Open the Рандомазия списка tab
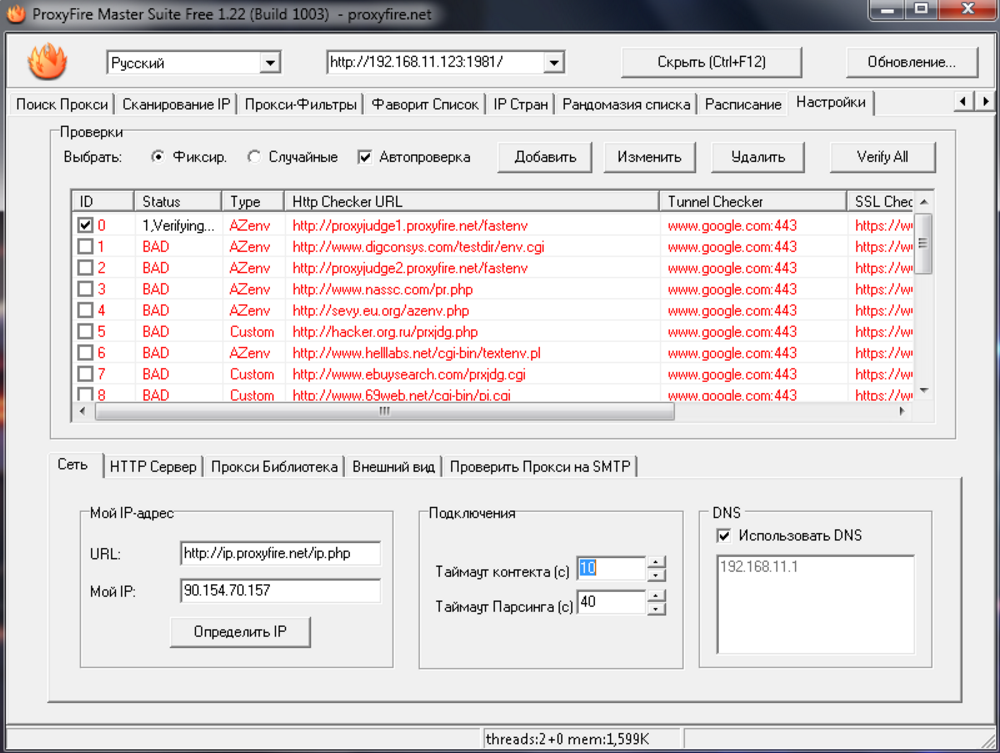Screen dimensions: 1000x753 [626, 104]
